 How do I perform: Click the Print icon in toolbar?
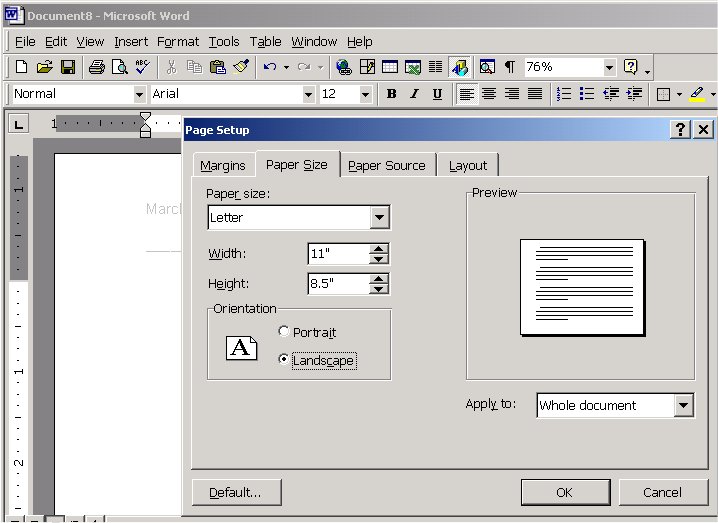(x=97, y=67)
